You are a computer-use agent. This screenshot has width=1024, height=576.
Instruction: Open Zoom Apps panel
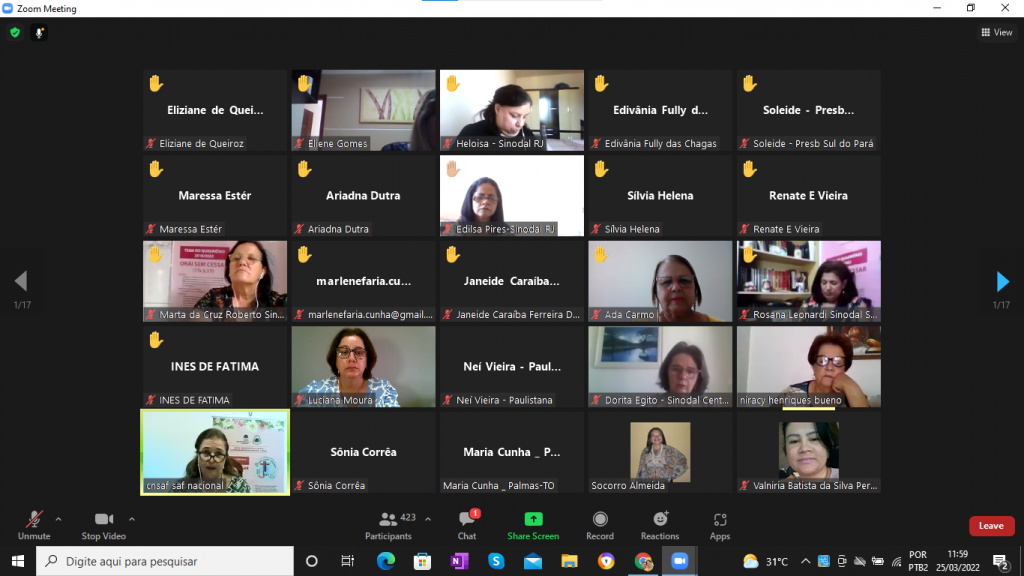tap(720, 524)
